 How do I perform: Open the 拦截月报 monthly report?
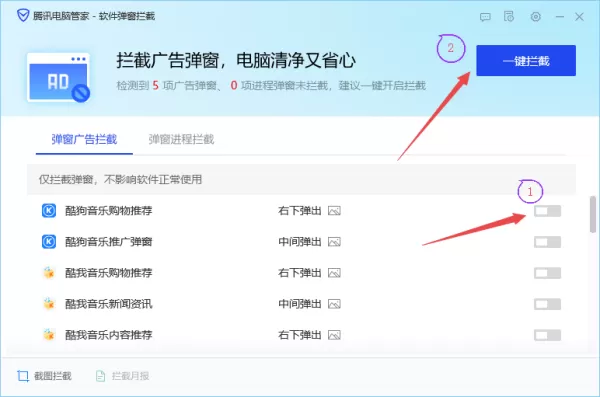pos(122,376)
